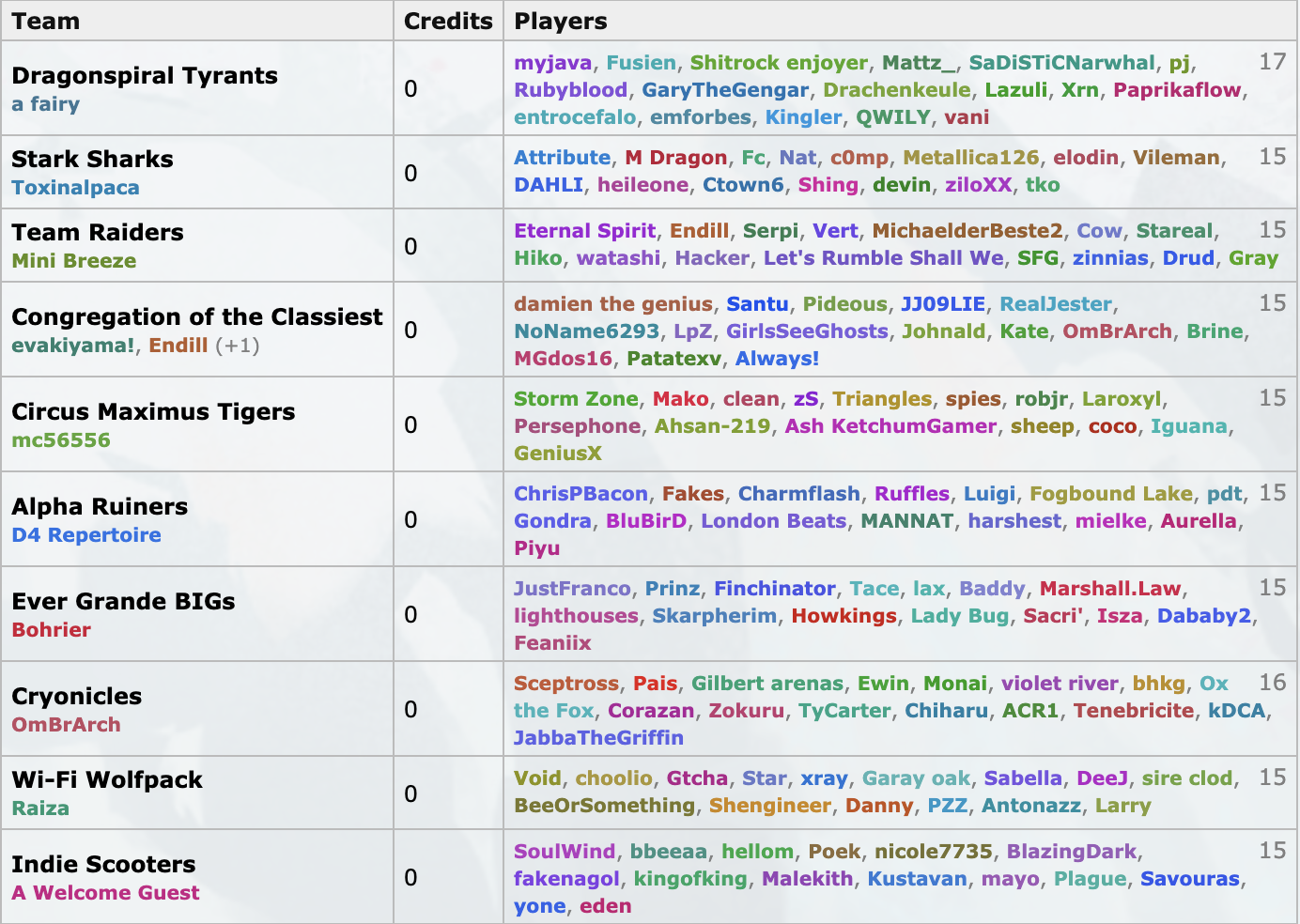Open manager profile link 'a fairy'

click(x=45, y=104)
